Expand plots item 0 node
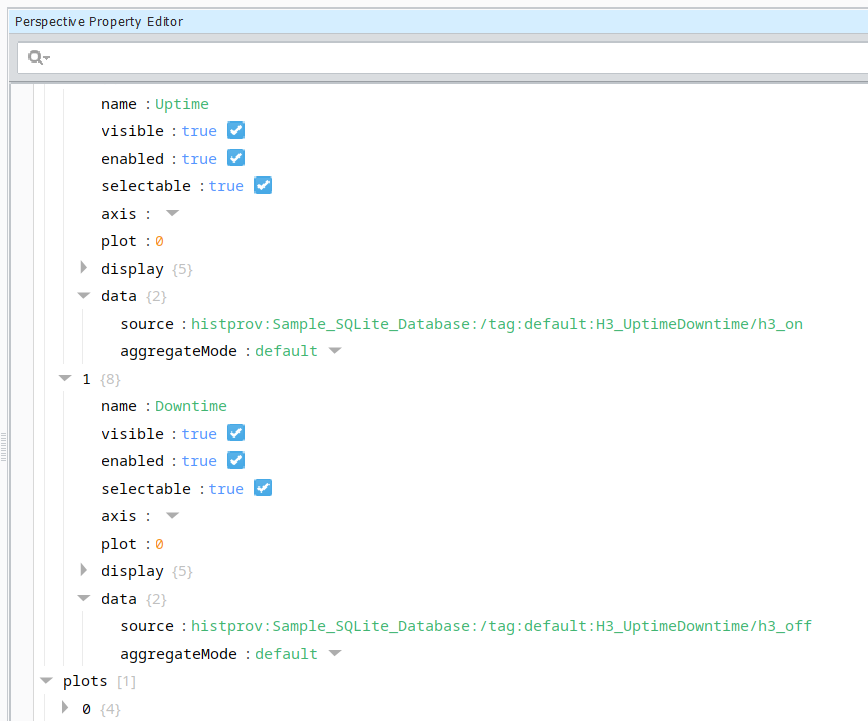 pyautogui.click(x=65, y=708)
